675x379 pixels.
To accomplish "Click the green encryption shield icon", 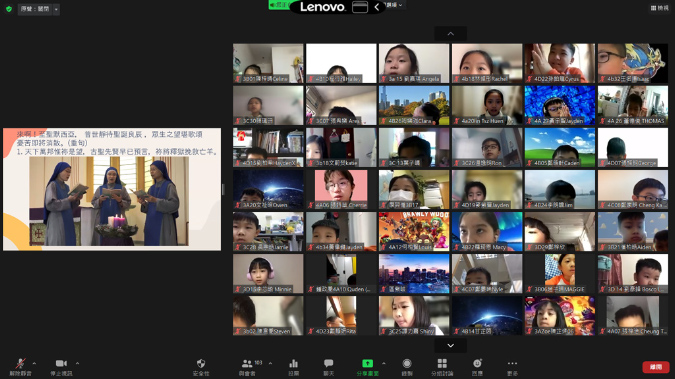I will [9, 9].
